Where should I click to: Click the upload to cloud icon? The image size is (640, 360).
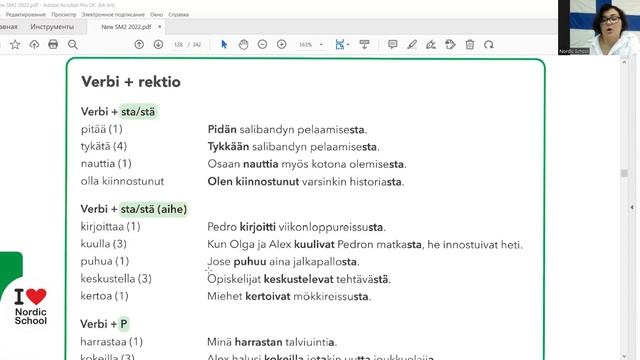34,44
